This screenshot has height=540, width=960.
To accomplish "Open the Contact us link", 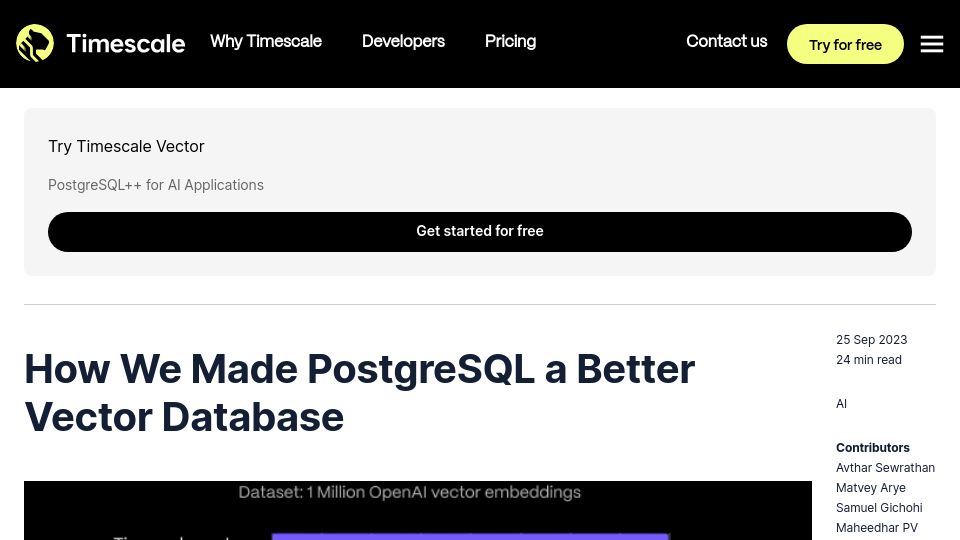I will pos(727,41).
